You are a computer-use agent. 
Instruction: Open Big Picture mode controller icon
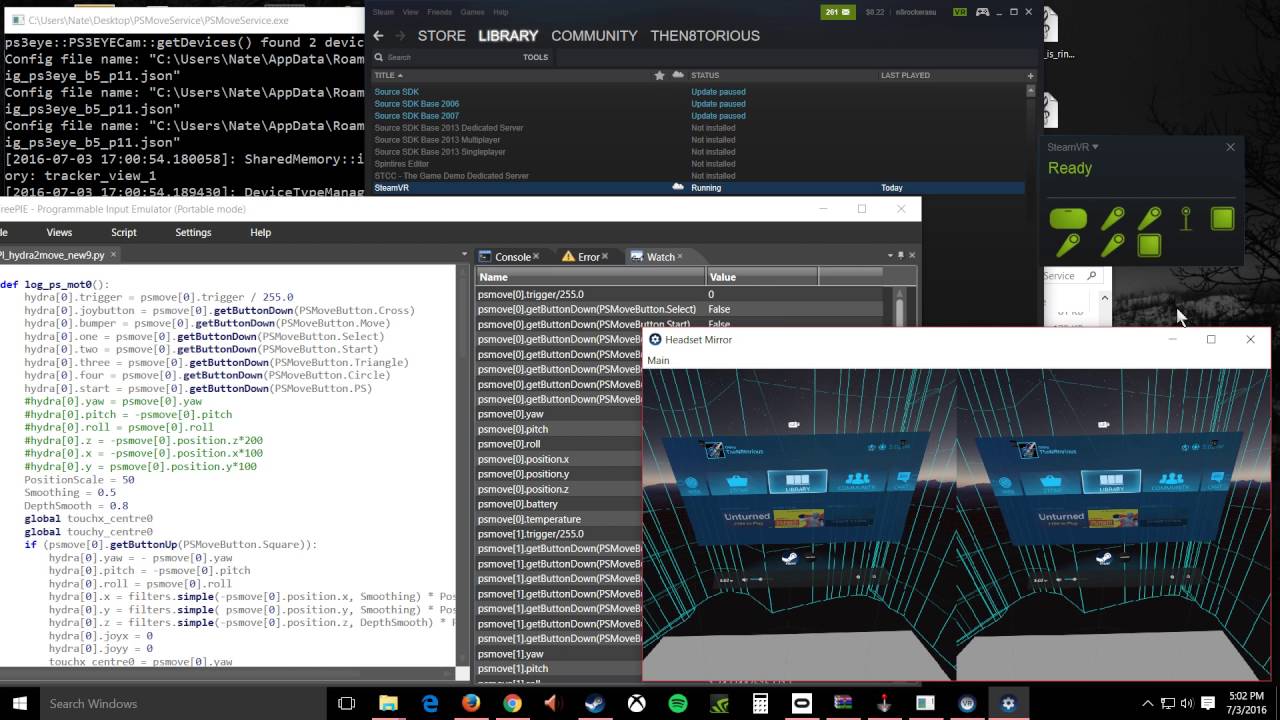pyautogui.click(x=982, y=12)
